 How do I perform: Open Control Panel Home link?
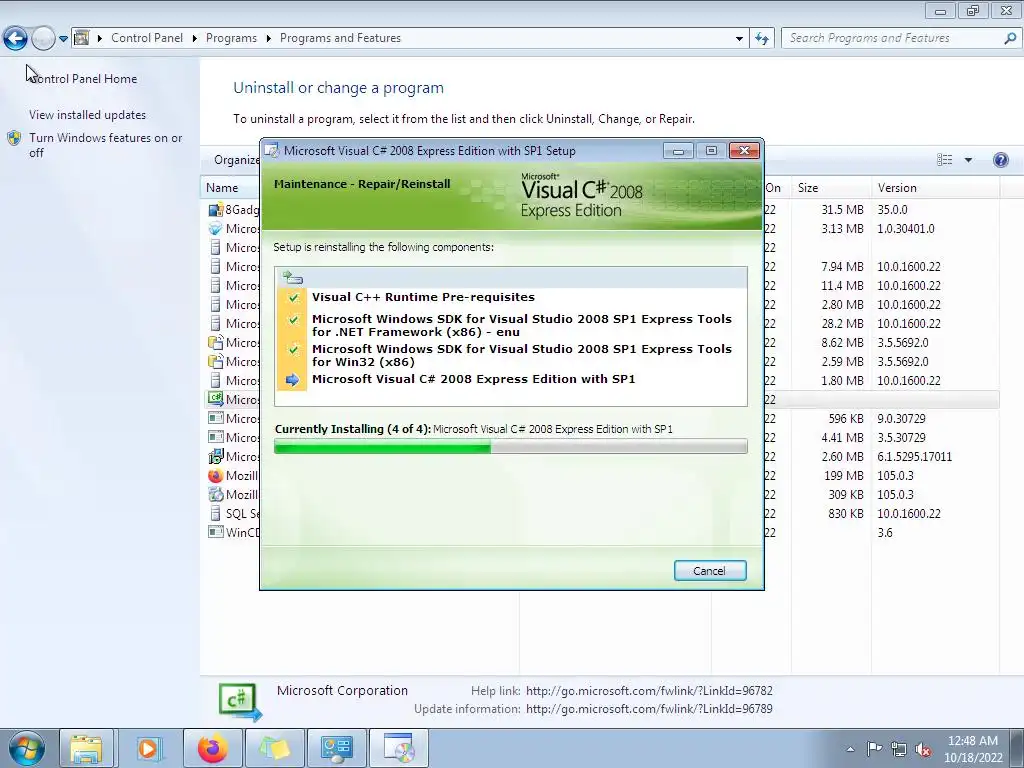point(84,78)
